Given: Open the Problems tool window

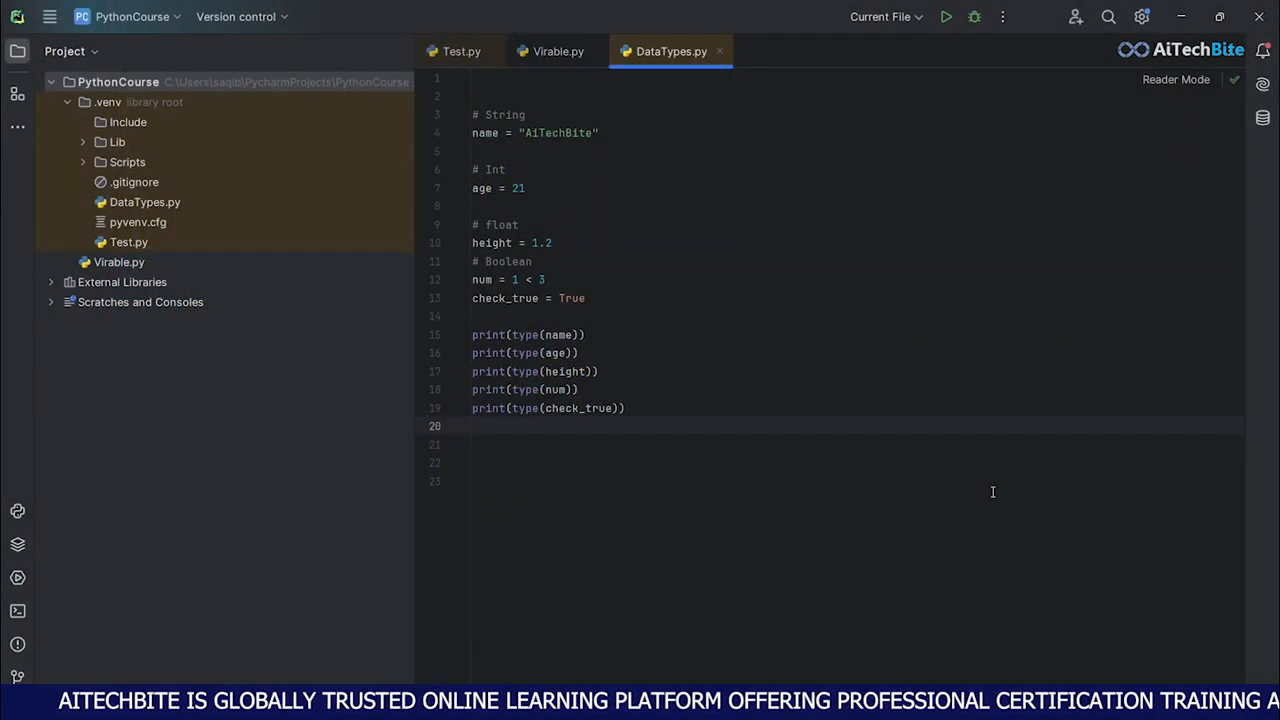Looking at the screenshot, I should coord(18,644).
